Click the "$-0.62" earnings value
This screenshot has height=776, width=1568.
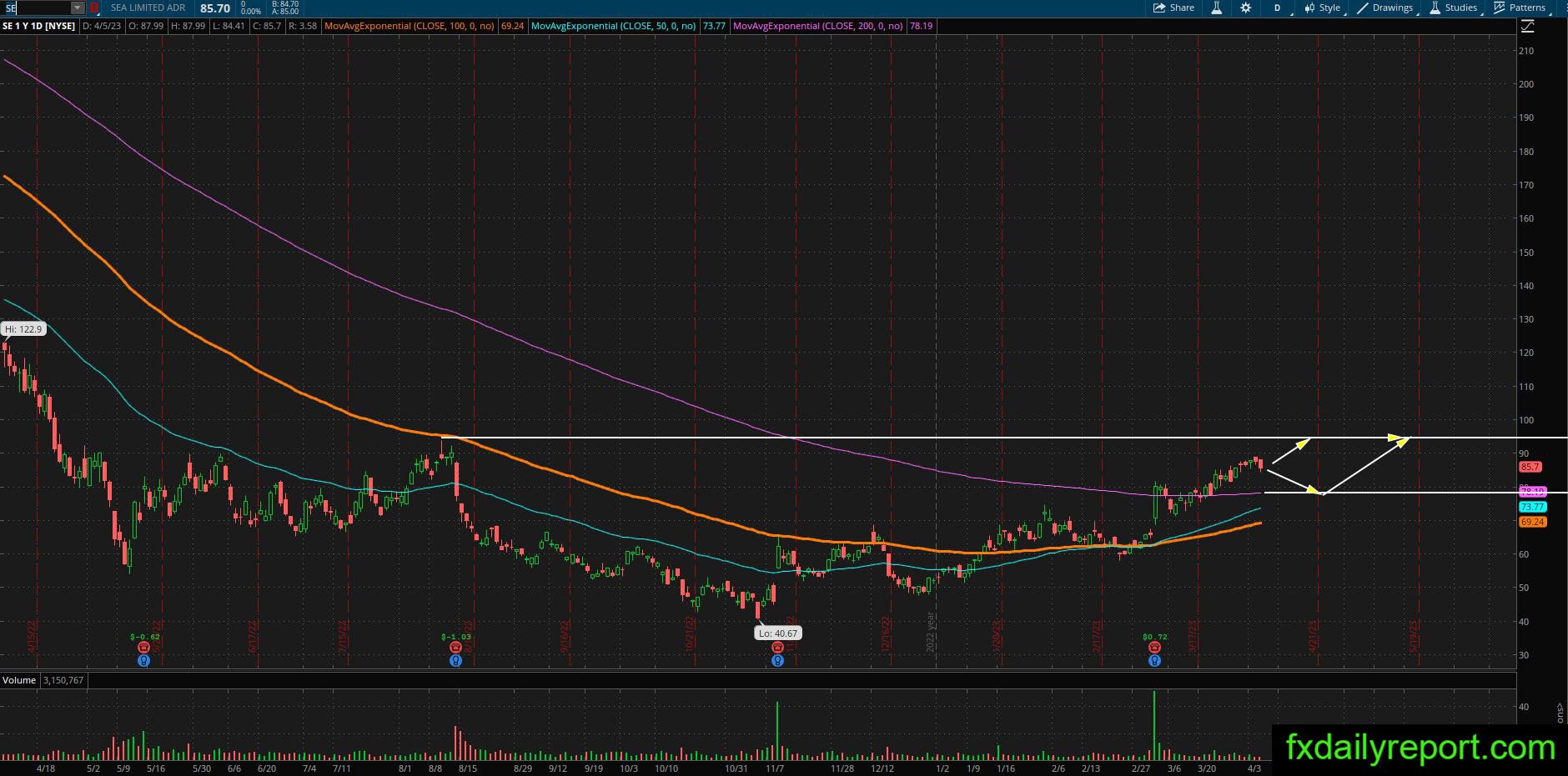(144, 637)
